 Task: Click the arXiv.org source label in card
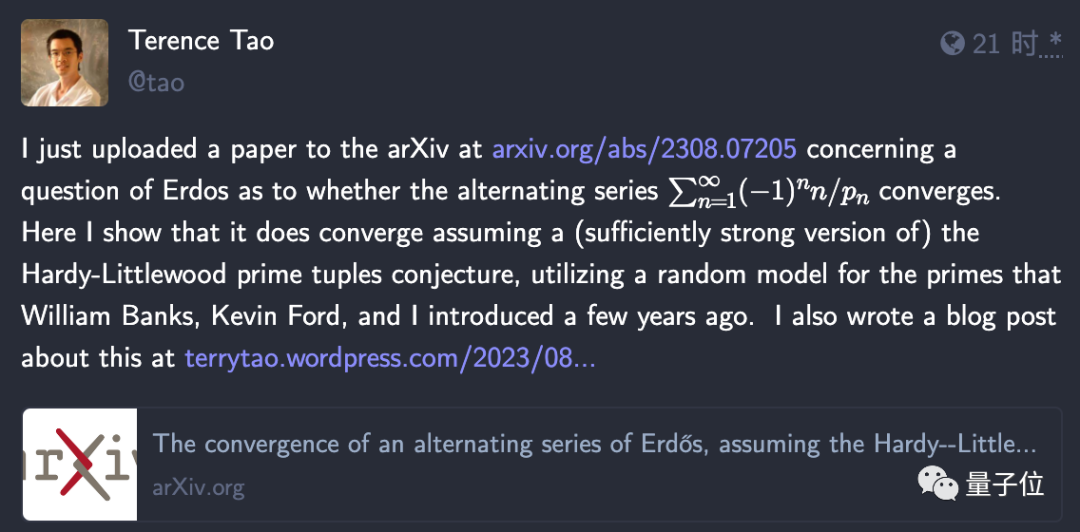click(x=198, y=487)
